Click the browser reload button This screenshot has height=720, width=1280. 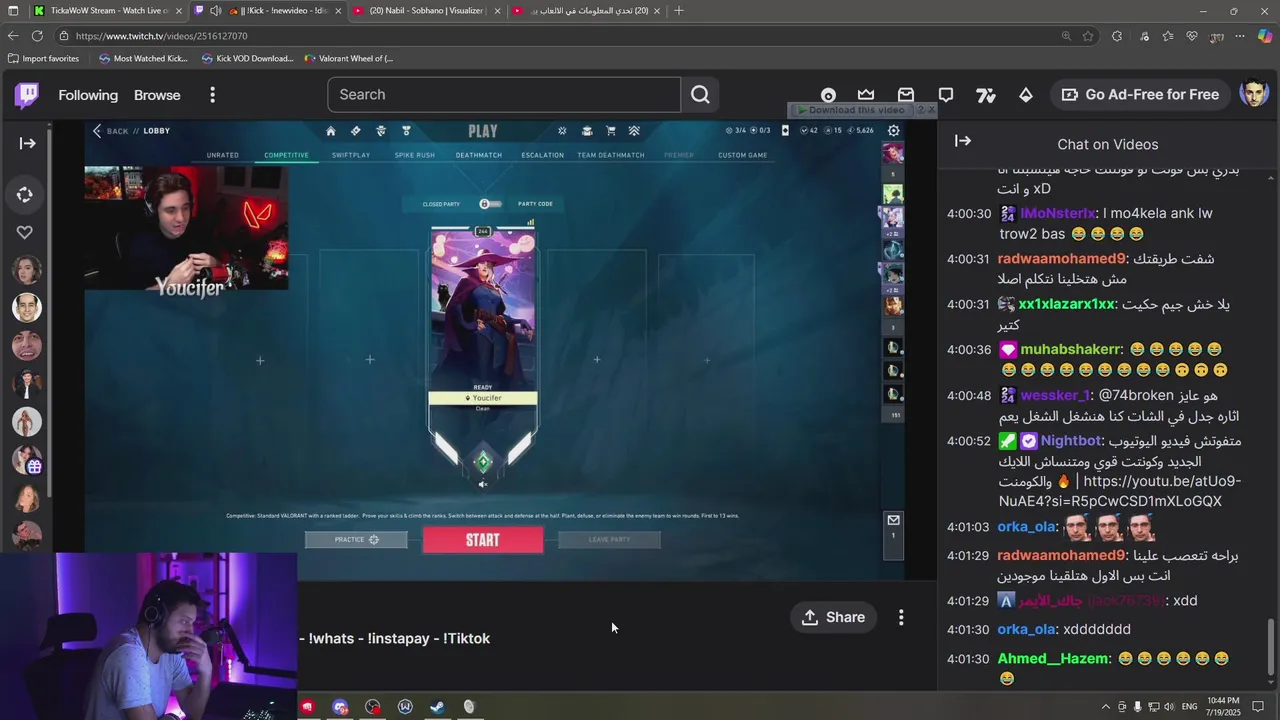37,36
